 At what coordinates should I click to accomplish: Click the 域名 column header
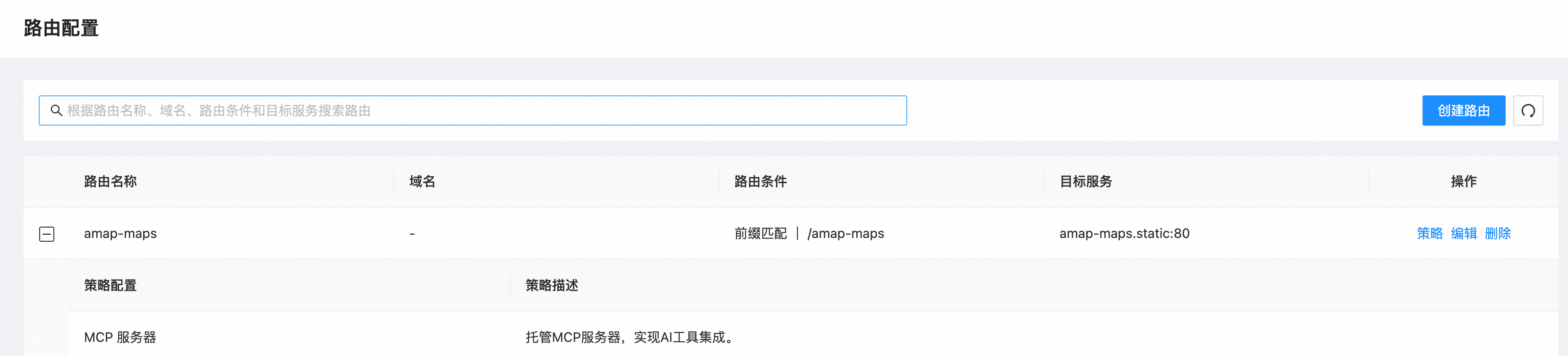[x=422, y=181]
